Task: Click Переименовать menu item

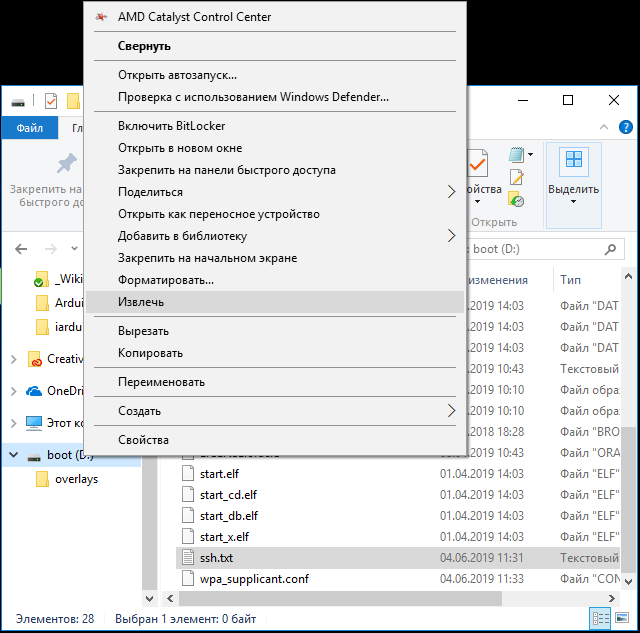Action: (275, 382)
